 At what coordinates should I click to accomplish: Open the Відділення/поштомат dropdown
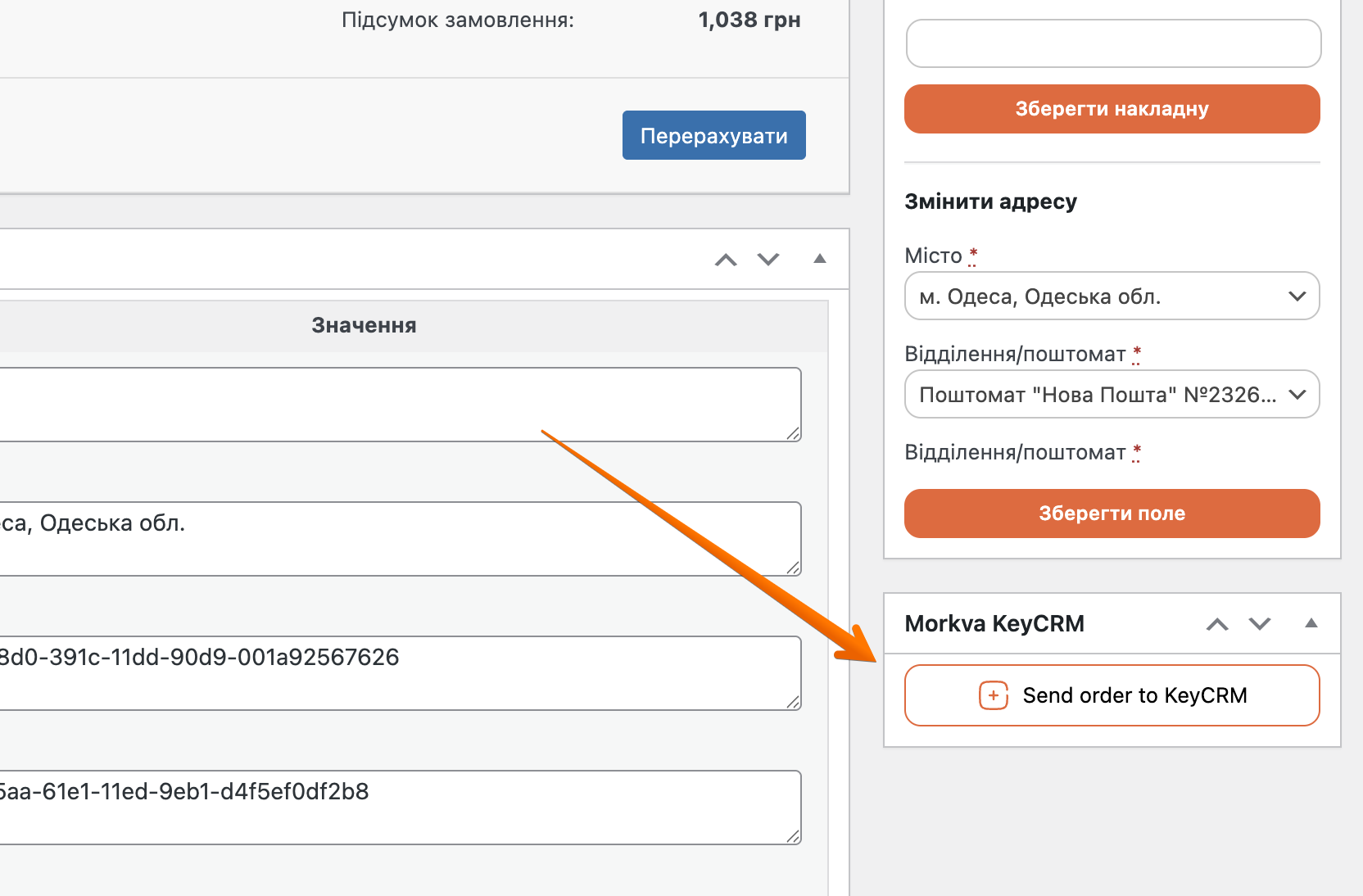1112,395
